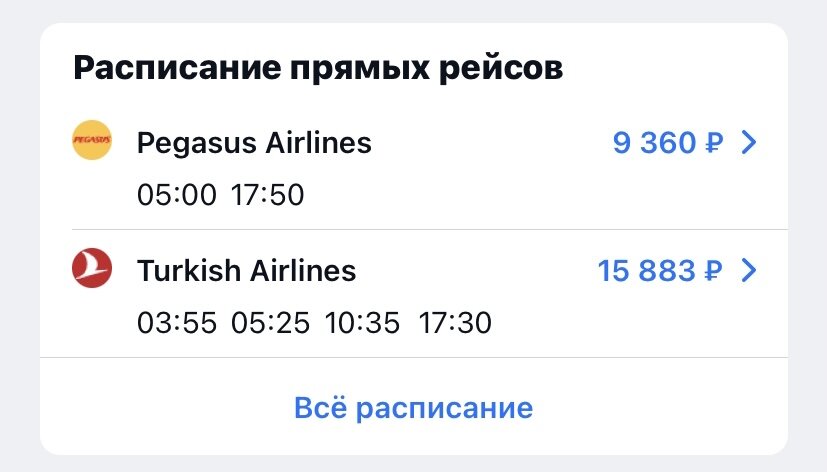Click the divider line between Pegasus and Turkish rows
The width and height of the screenshot is (827, 472).
(x=430, y=229)
